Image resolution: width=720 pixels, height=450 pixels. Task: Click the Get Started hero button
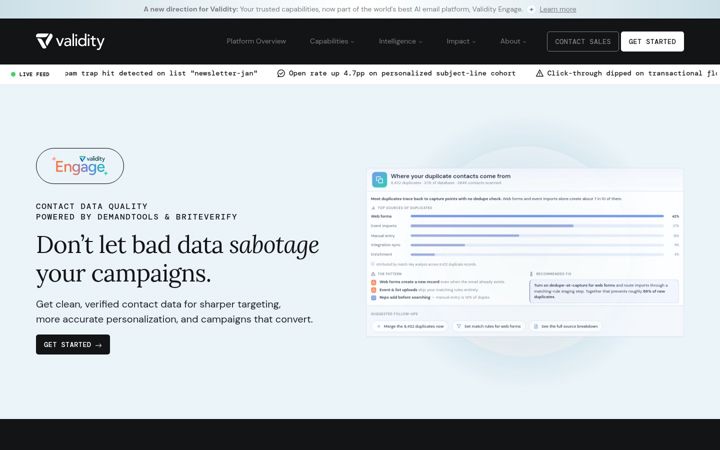[x=73, y=344]
